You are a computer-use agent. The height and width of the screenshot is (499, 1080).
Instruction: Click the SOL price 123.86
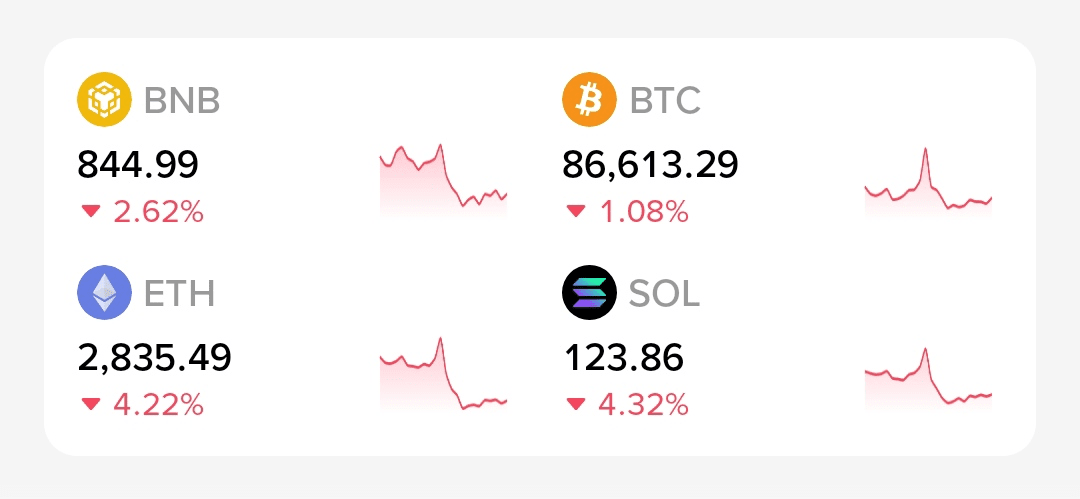[x=623, y=358]
